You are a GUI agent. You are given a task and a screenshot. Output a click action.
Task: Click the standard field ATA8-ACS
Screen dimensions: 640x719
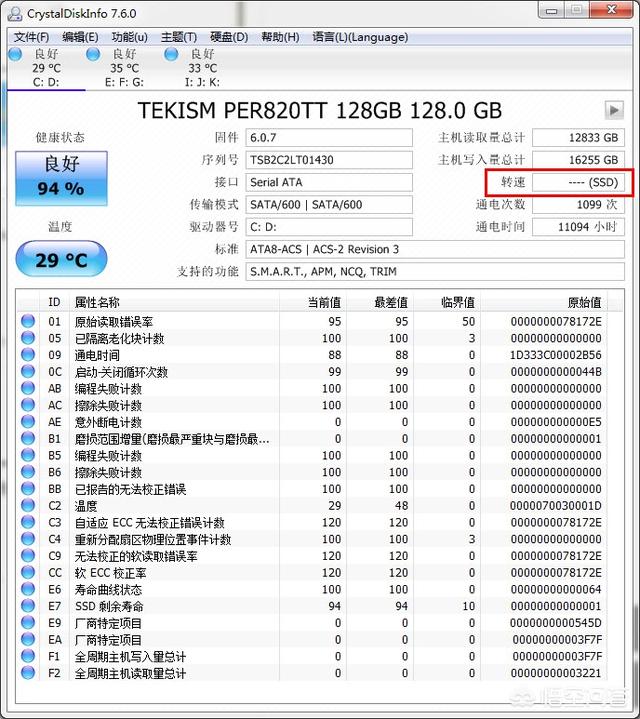[x=435, y=249]
